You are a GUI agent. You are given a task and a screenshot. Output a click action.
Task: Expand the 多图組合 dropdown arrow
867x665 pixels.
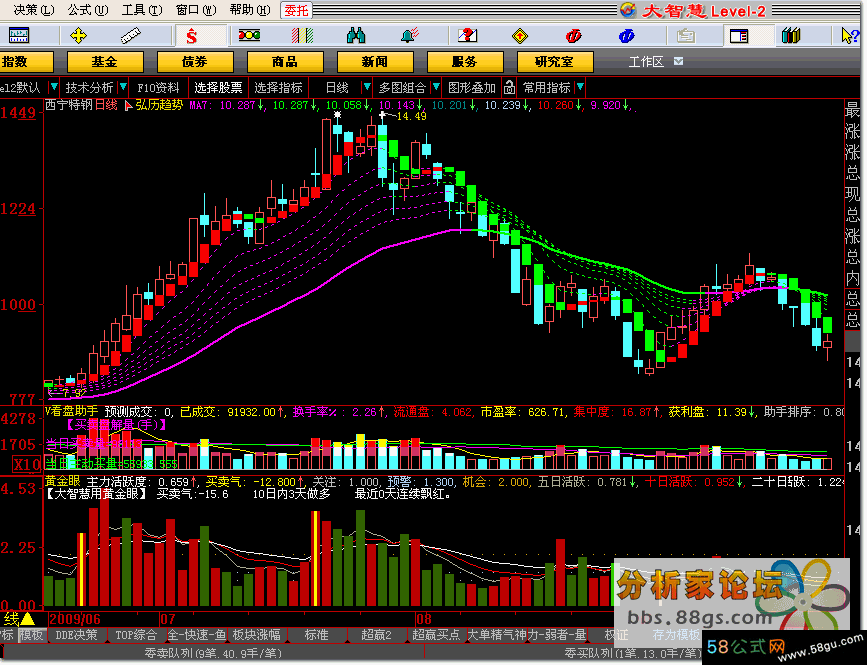click(x=436, y=87)
